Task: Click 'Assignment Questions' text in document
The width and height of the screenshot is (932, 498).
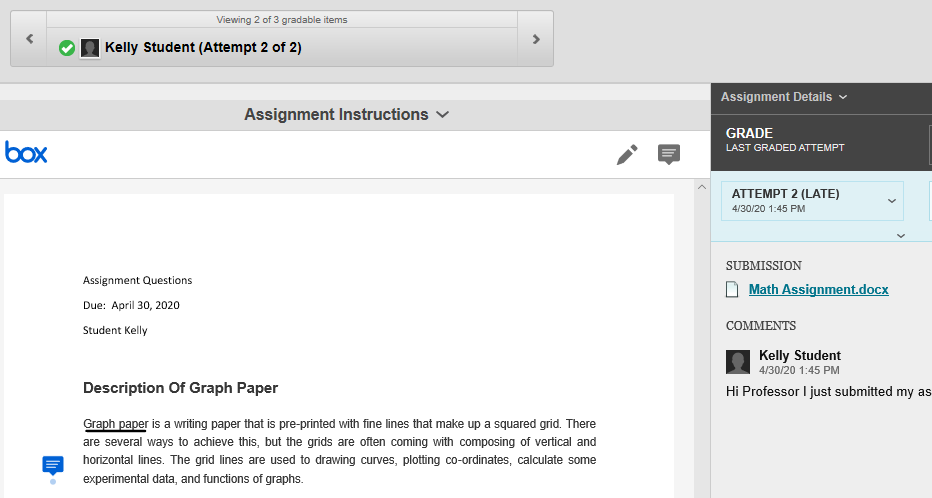Action: point(137,280)
